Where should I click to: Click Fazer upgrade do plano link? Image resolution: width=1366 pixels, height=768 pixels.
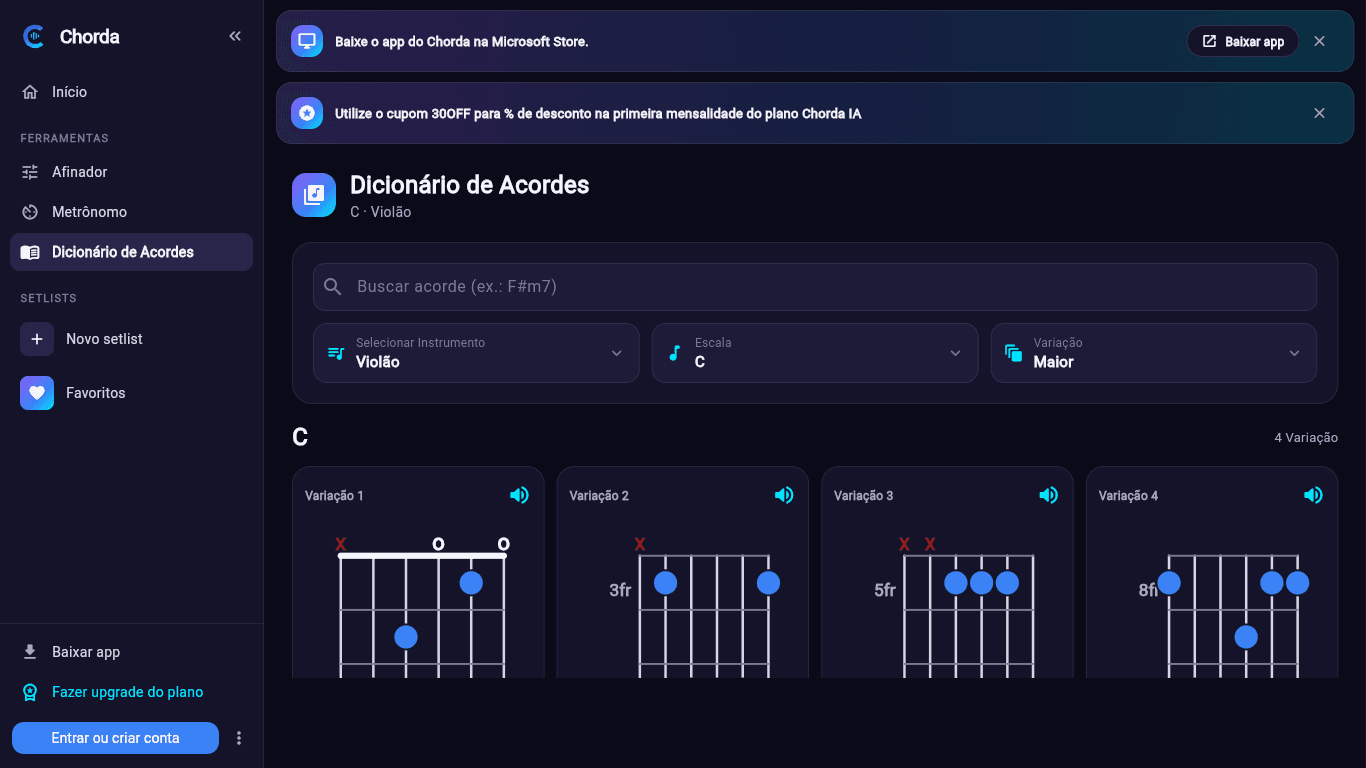pyautogui.click(x=127, y=692)
